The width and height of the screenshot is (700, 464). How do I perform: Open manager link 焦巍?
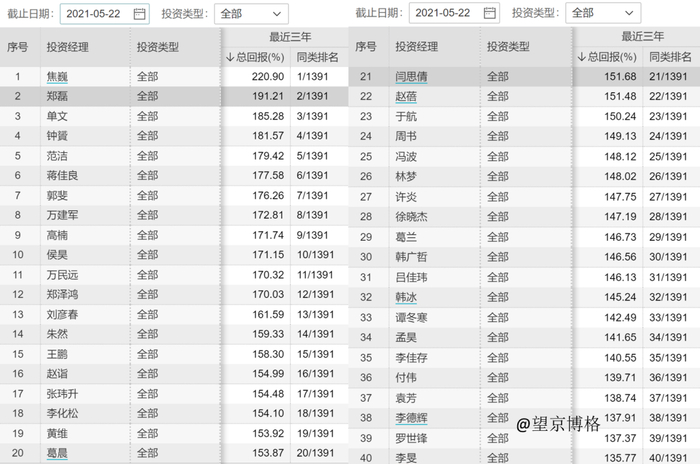57,76
